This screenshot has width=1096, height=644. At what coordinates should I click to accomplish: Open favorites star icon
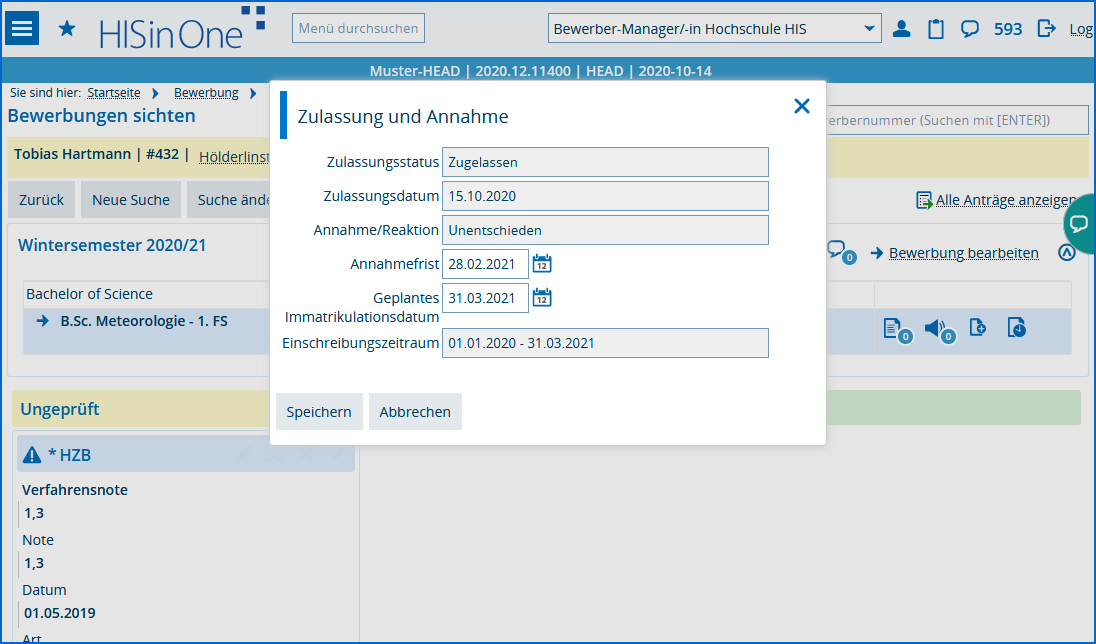click(67, 29)
